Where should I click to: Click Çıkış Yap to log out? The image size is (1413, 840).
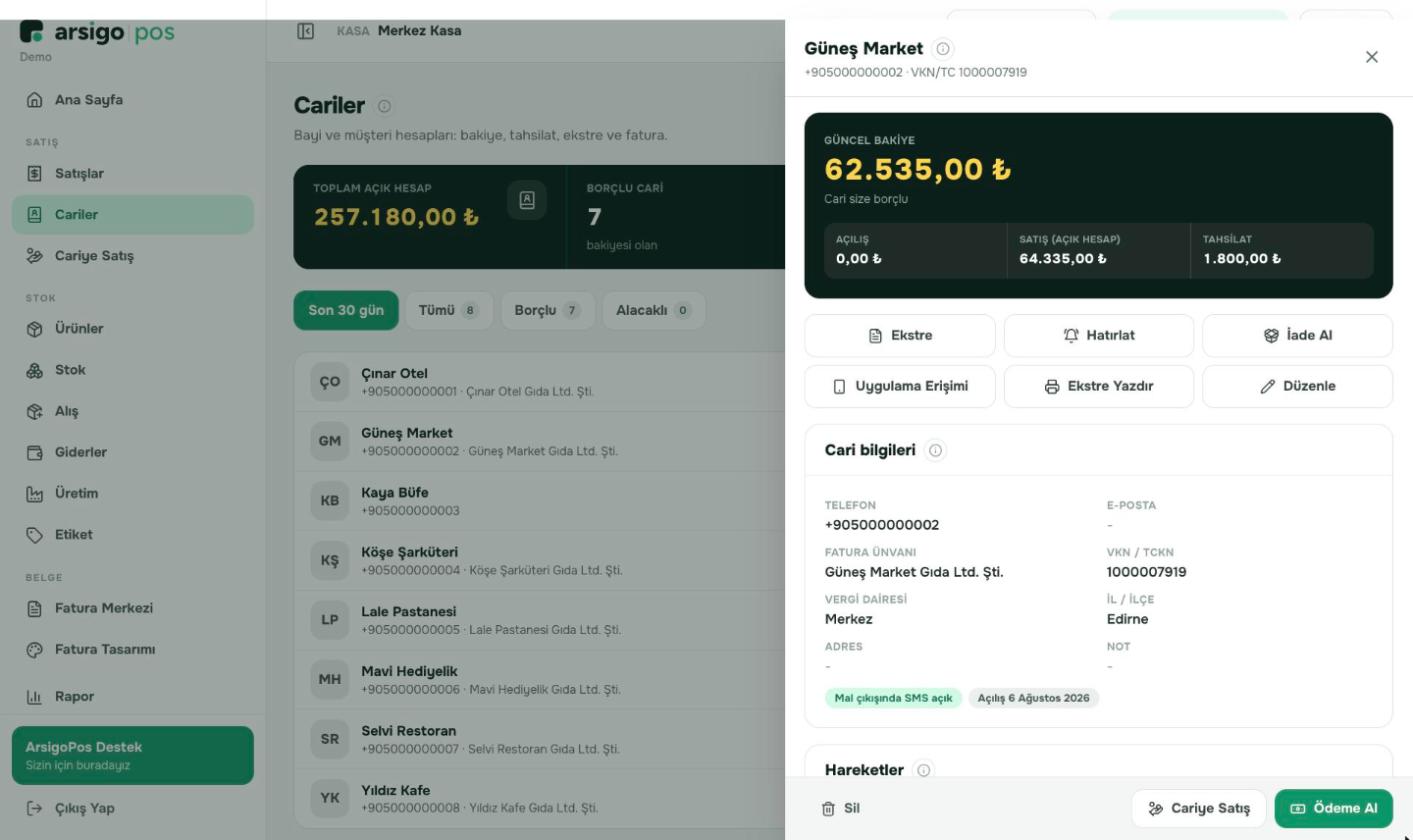click(133, 808)
